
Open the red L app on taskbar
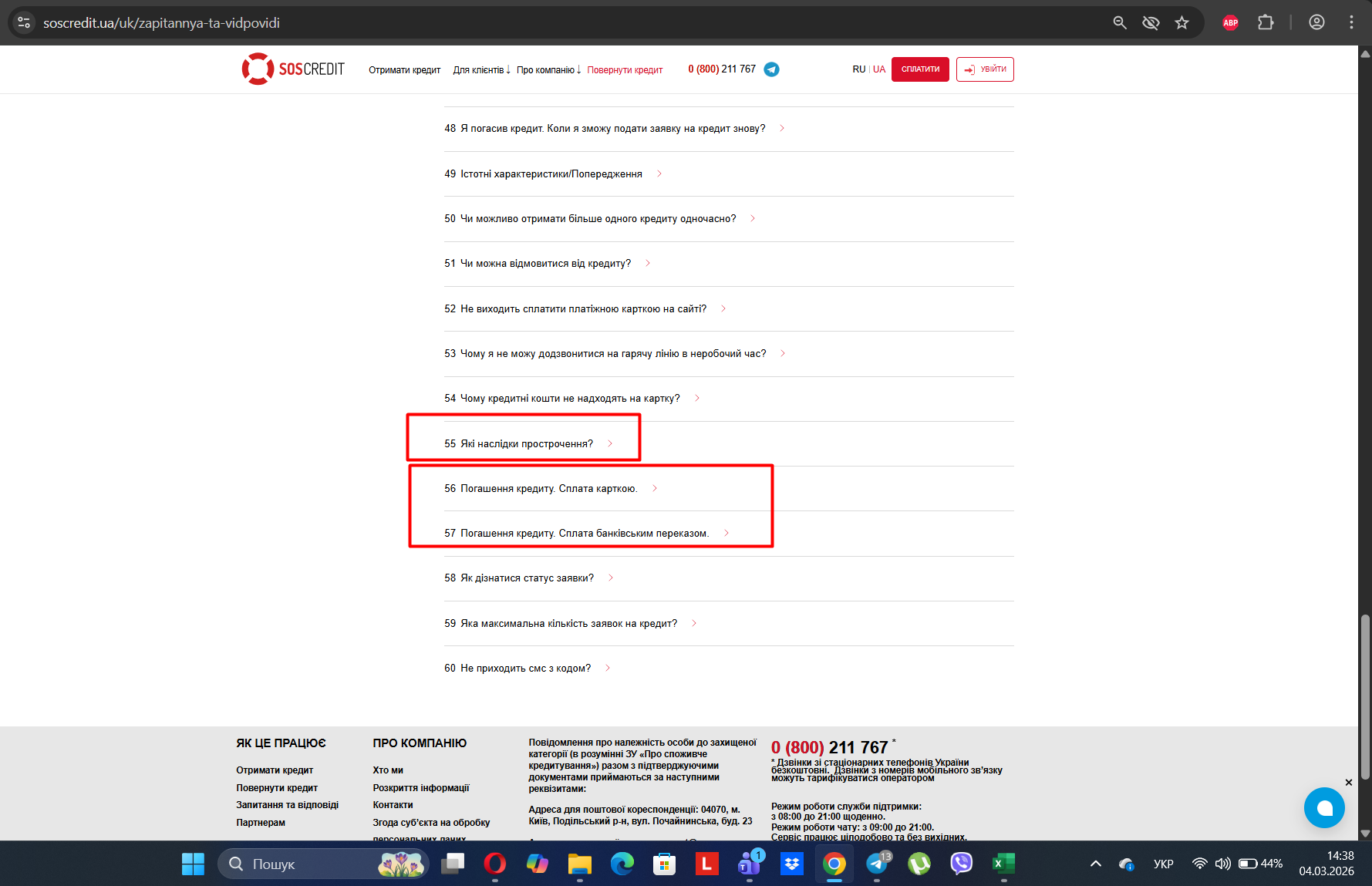pos(706,864)
